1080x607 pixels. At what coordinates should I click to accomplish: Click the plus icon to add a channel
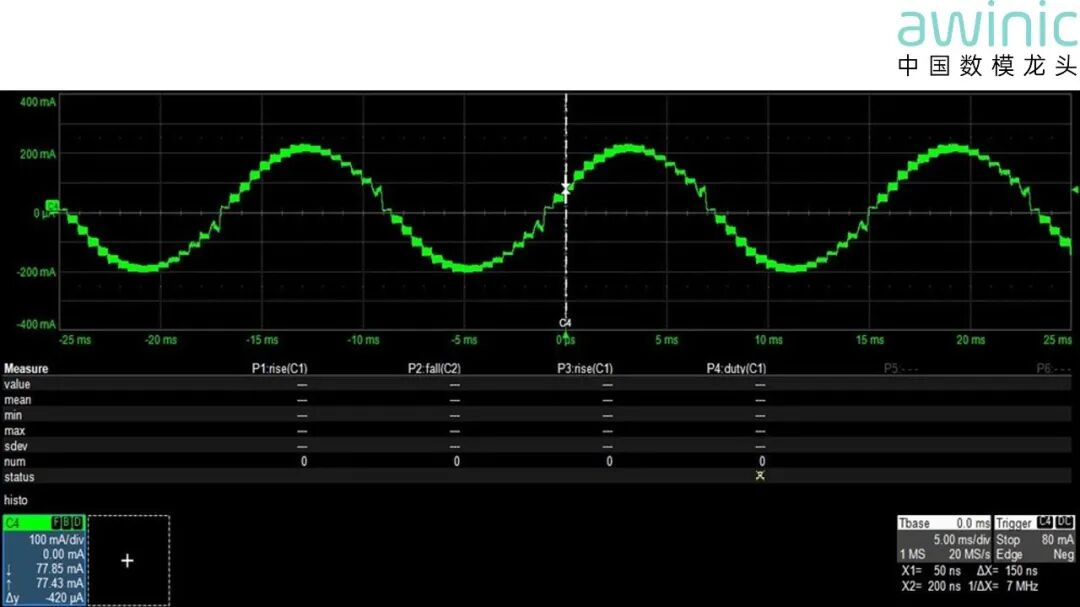(x=127, y=561)
